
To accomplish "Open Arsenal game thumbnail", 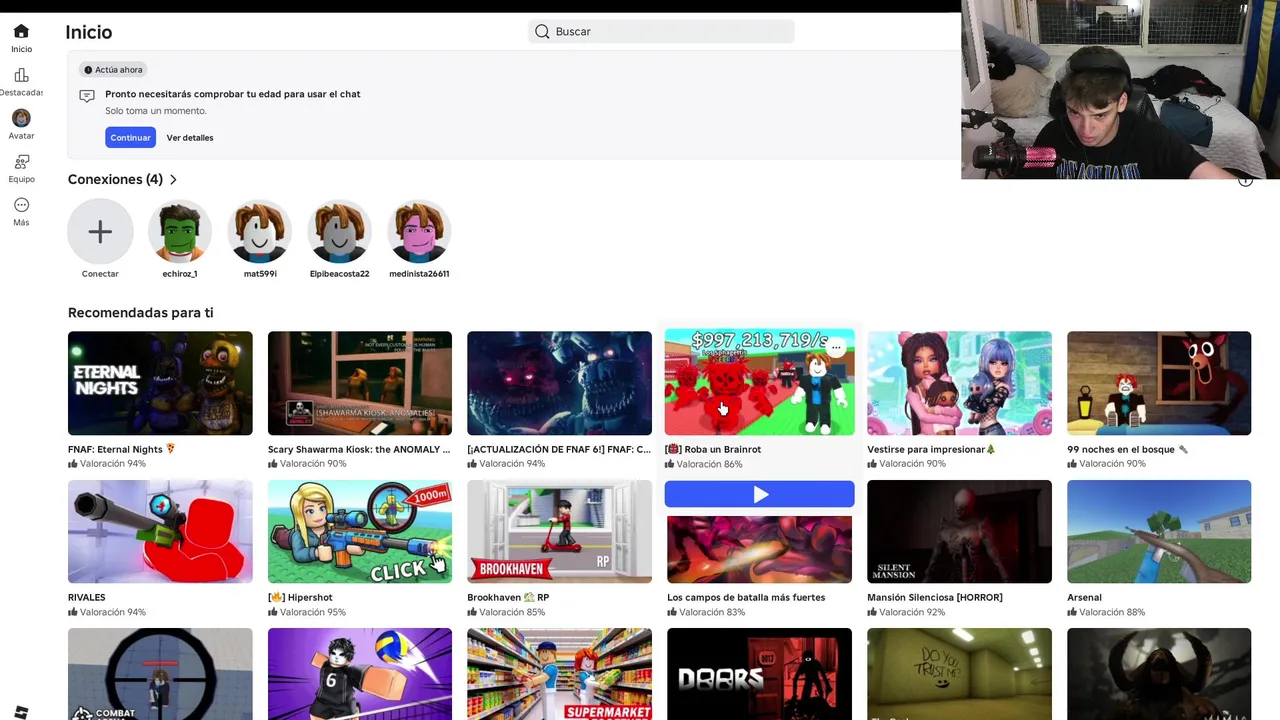I will point(1159,531).
